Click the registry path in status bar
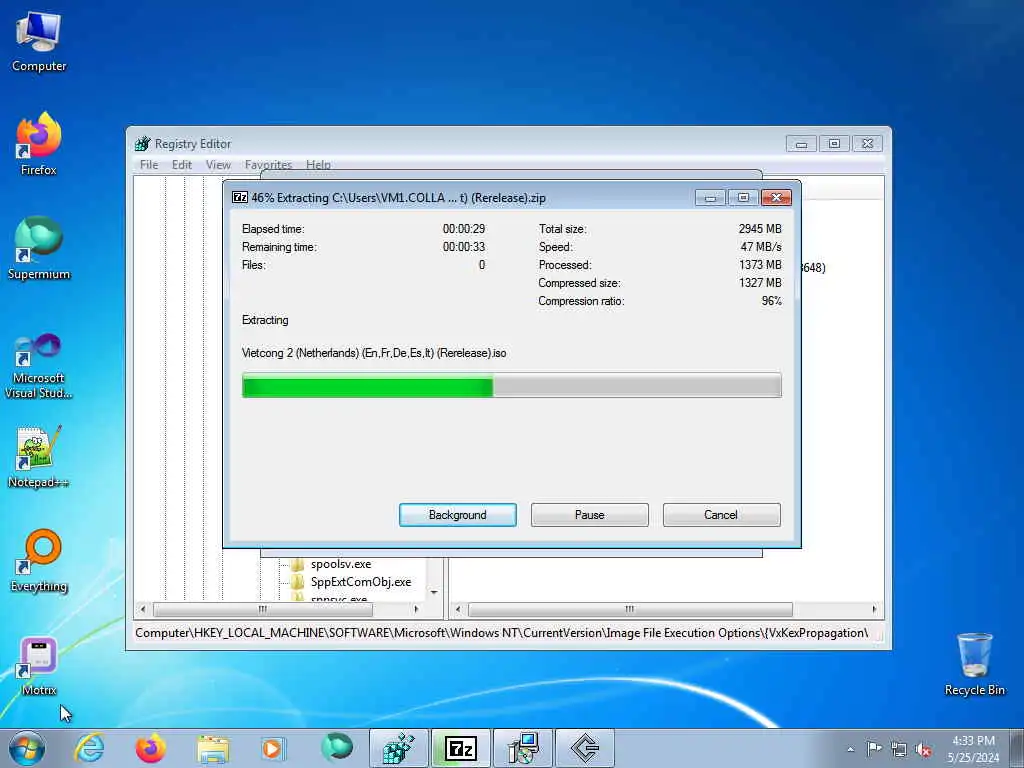Image resolution: width=1024 pixels, height=768 pixels. (502, 633)
